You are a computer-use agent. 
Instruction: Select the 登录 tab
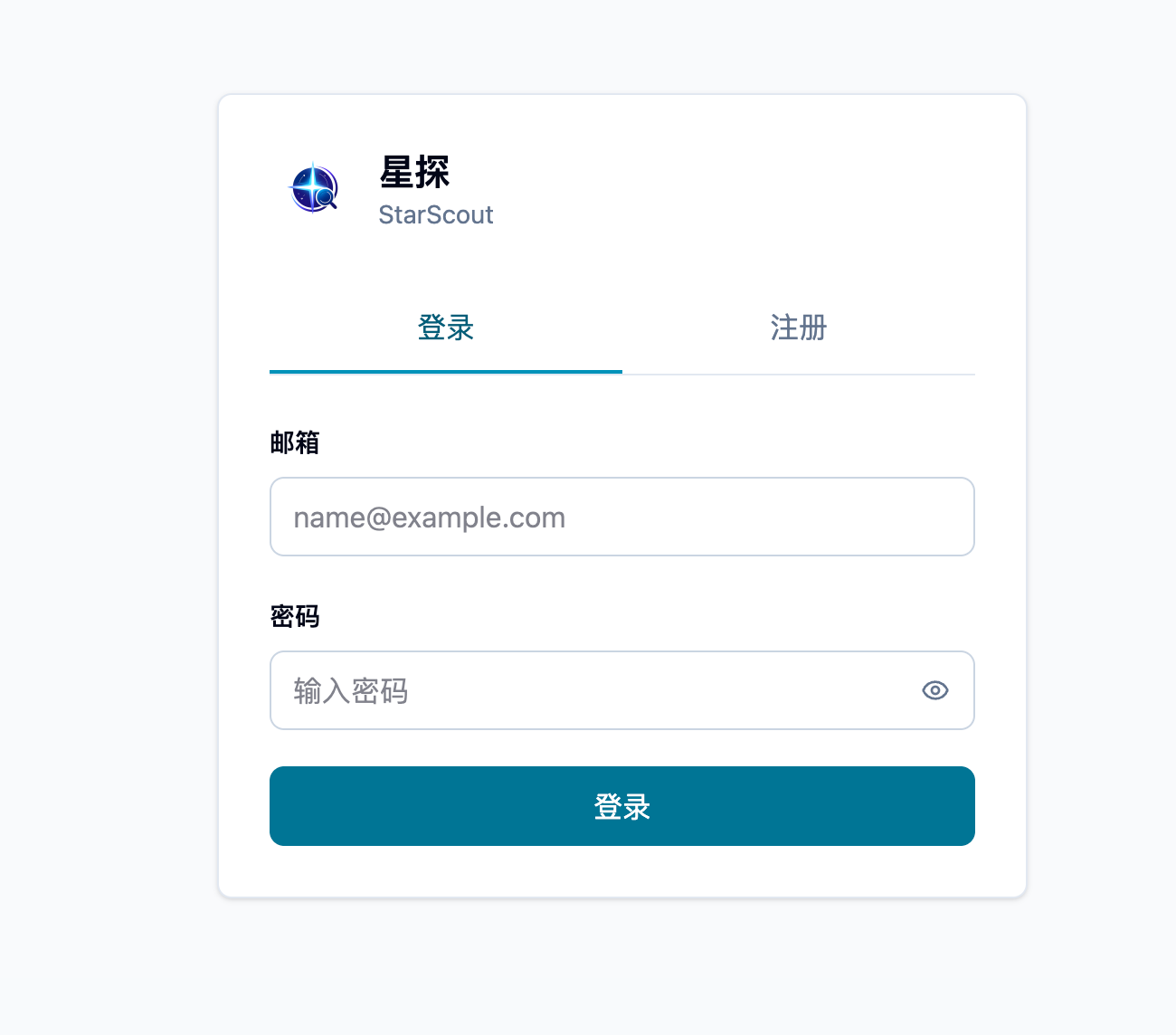tap(446, 328)
